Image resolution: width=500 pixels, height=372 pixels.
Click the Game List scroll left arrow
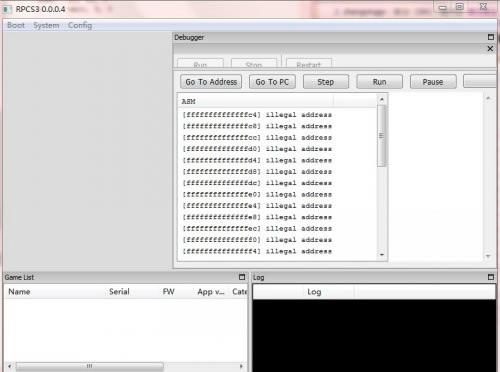coord(9,366)
